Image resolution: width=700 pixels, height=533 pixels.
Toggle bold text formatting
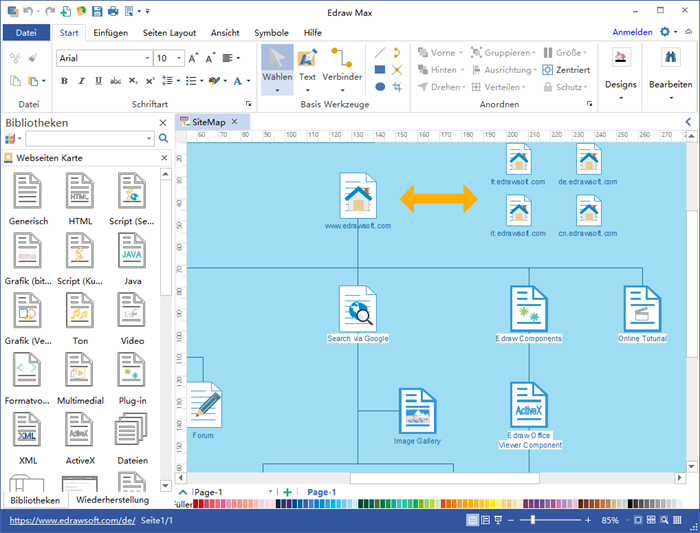click(64, 81)
